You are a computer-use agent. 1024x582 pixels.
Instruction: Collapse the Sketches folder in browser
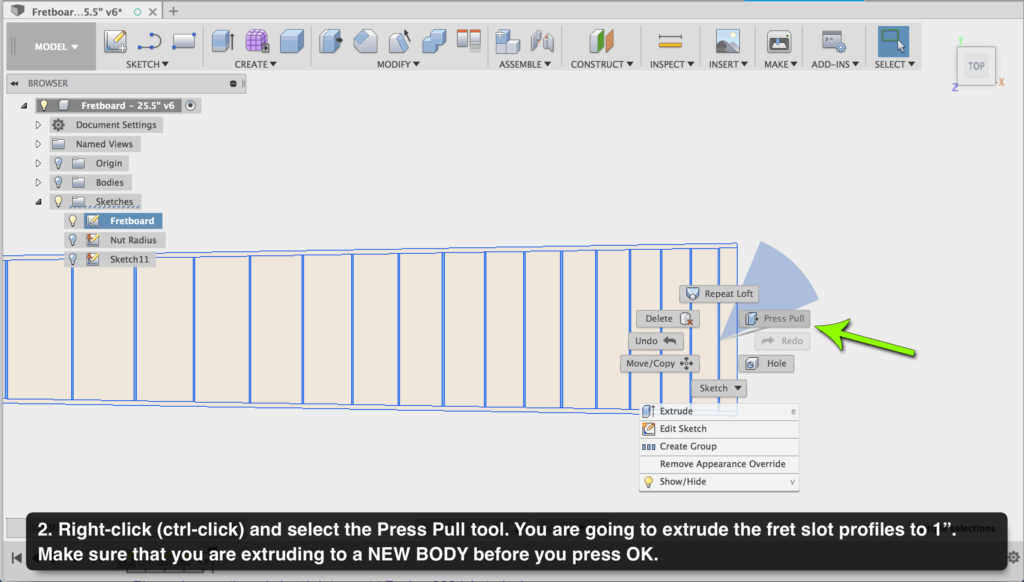pos(38,202)
